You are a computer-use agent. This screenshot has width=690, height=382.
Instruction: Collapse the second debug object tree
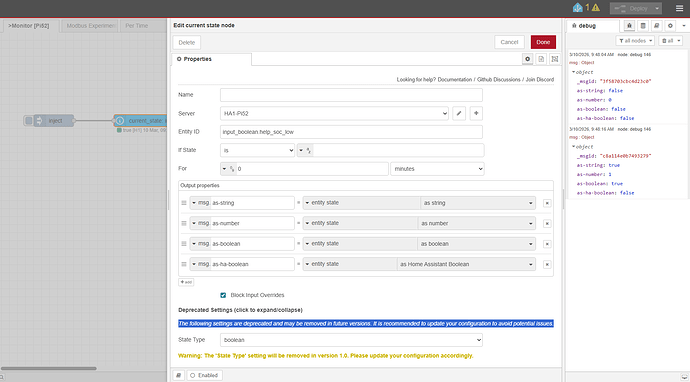click(x=573, y=147)
